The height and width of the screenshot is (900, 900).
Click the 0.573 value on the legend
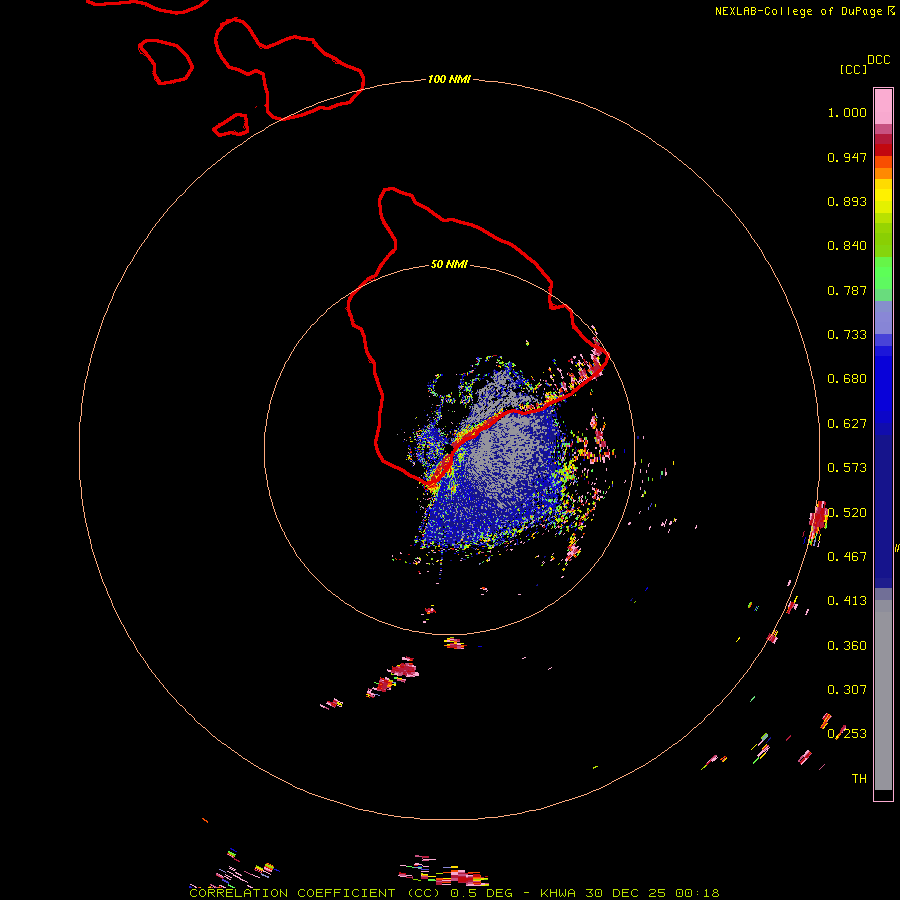(847, 468)
